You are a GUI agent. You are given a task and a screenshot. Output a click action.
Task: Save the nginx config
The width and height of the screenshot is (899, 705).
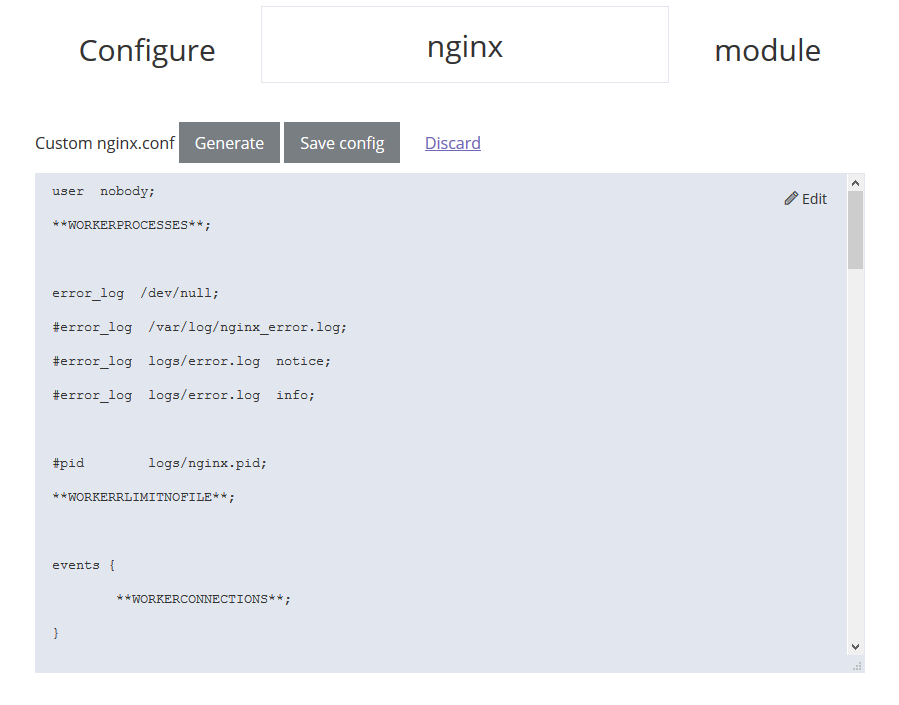point(342,143)
